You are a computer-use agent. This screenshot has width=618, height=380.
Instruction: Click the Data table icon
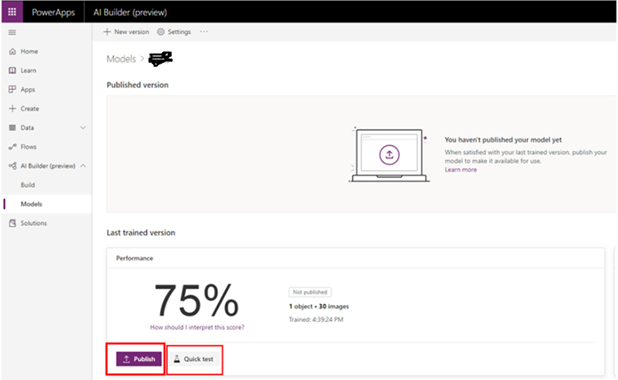point(13,127)
